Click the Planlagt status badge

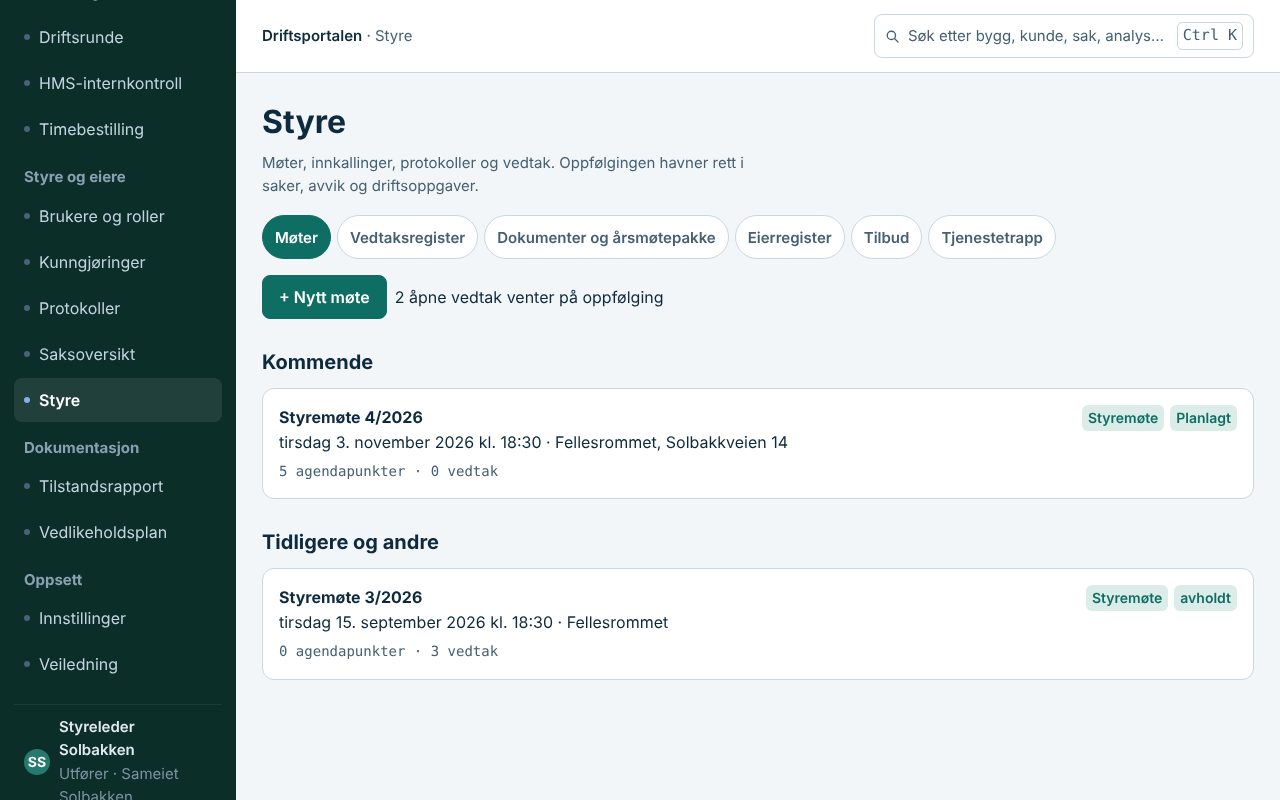[x=1203, y=418]
